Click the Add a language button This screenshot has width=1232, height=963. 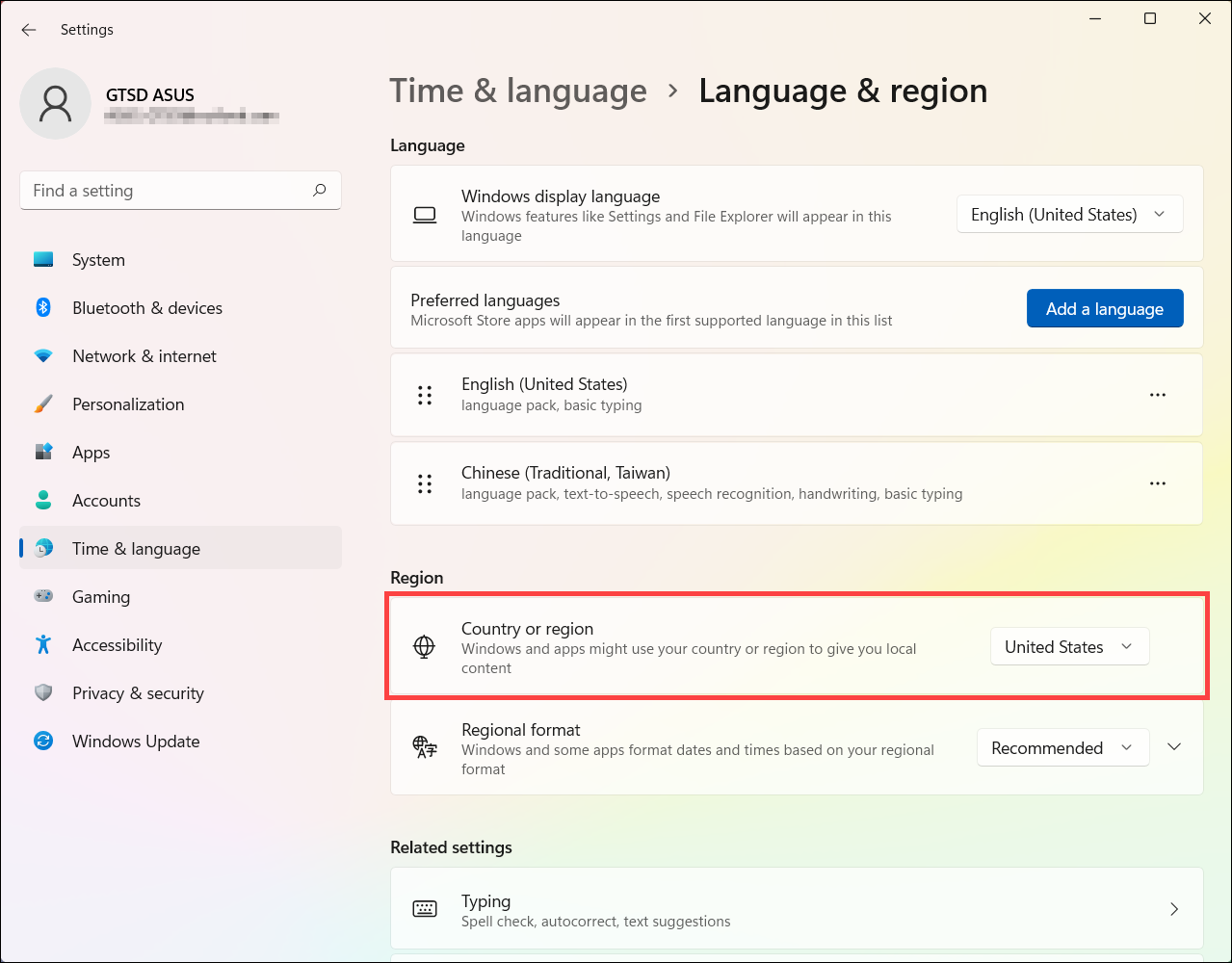1105,309
